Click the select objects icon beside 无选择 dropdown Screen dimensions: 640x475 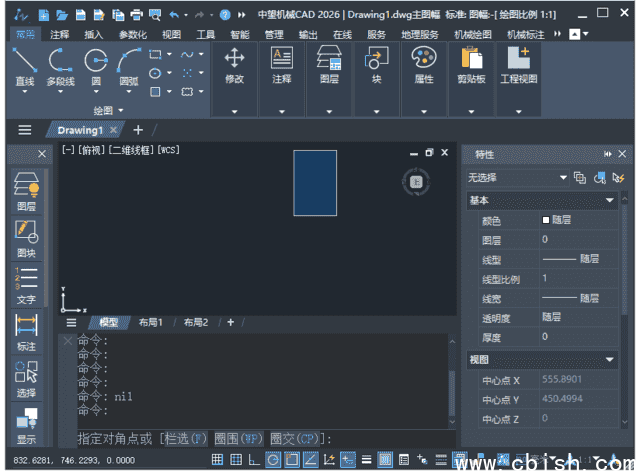(x=600, y=178)
